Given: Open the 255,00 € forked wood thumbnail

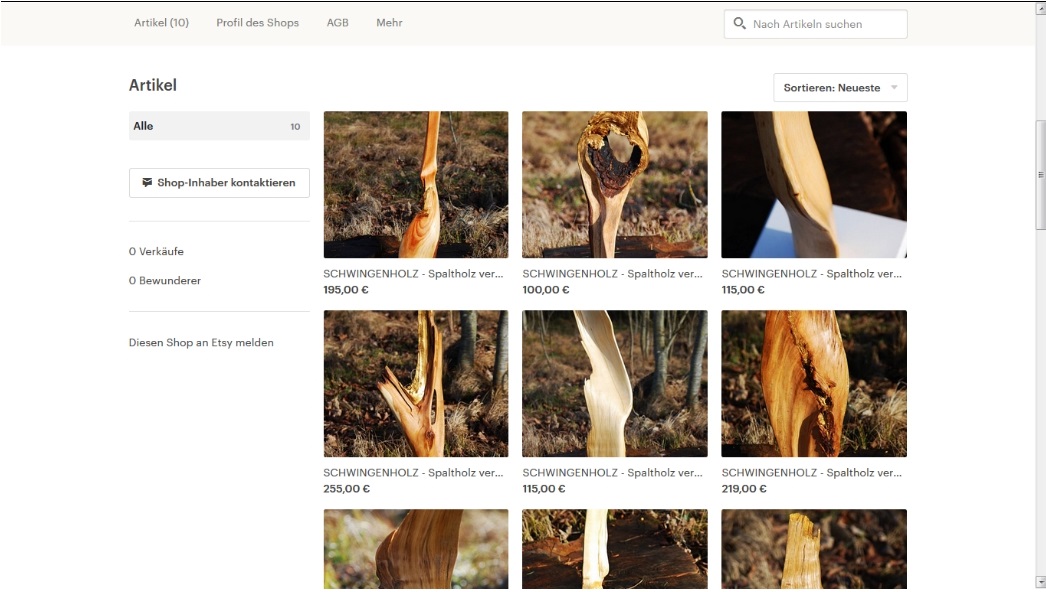Looking at the screenshot, I should pyautogui.click(x=416, y=384).
